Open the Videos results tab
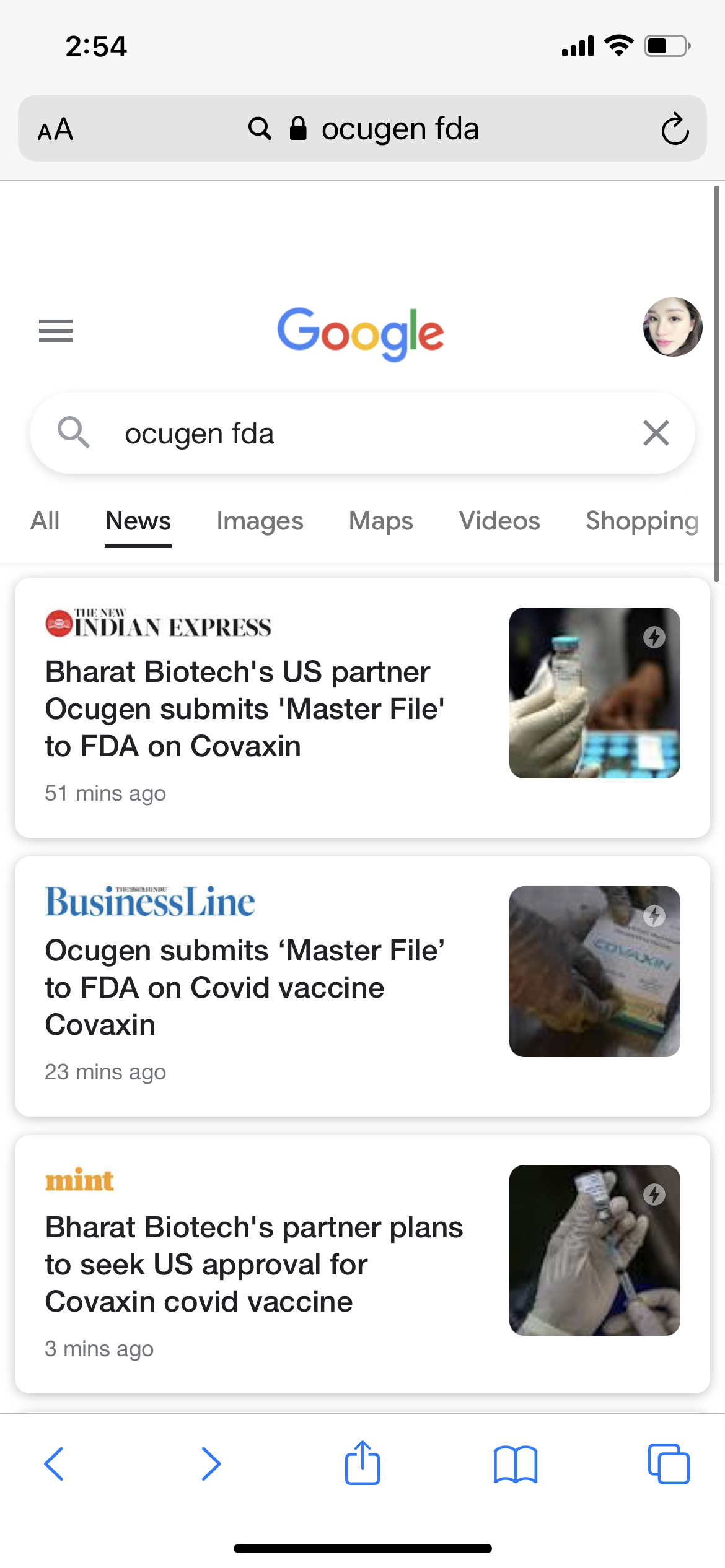 [499, 521]
